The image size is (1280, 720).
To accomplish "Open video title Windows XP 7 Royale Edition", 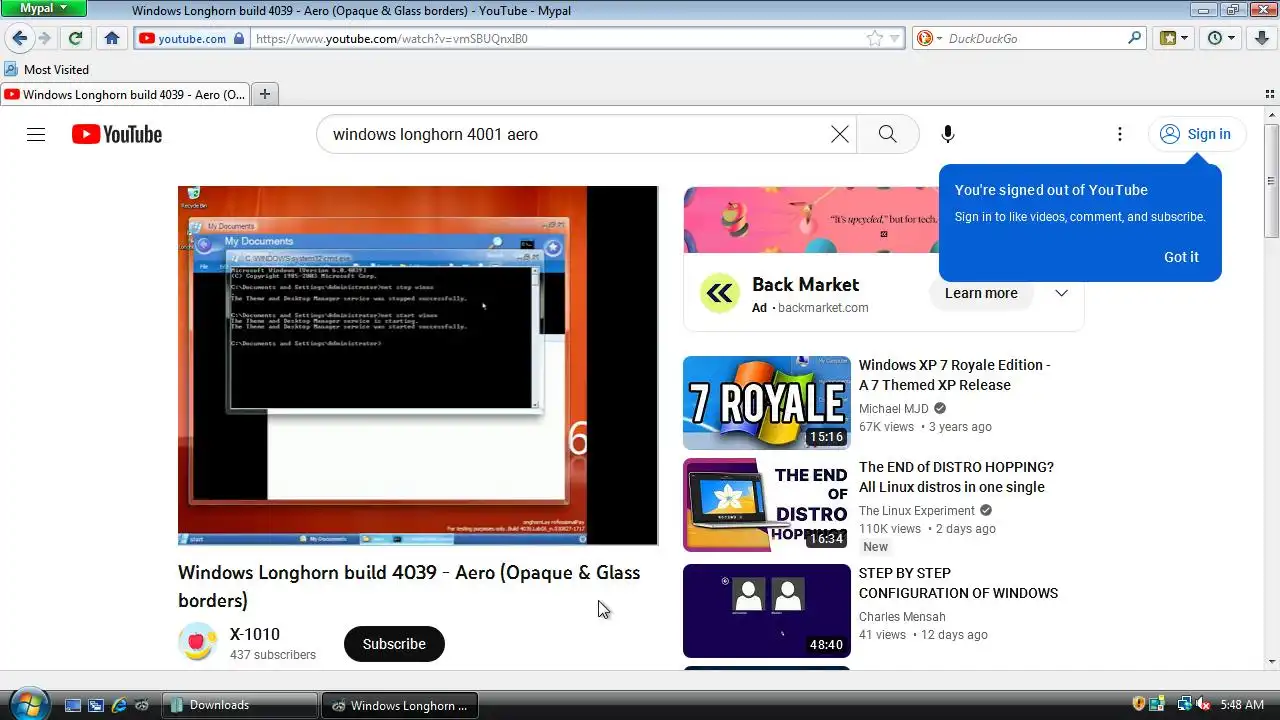I will tap(954, 375).
